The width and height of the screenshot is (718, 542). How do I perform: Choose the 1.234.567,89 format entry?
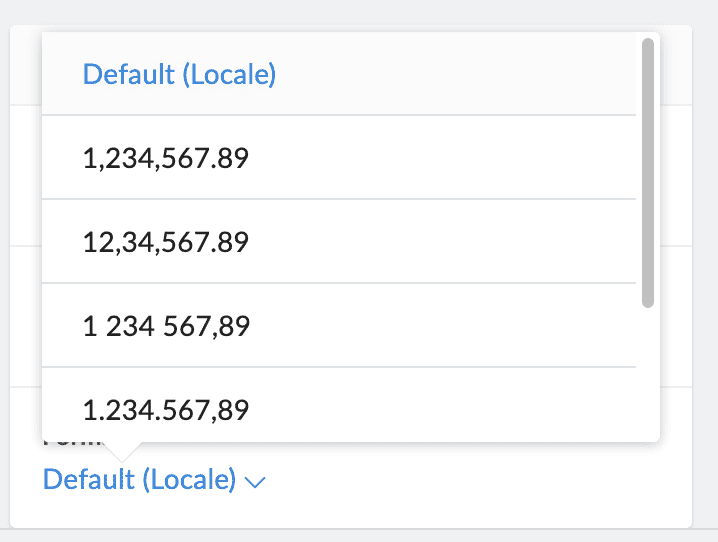coord(165,410)
